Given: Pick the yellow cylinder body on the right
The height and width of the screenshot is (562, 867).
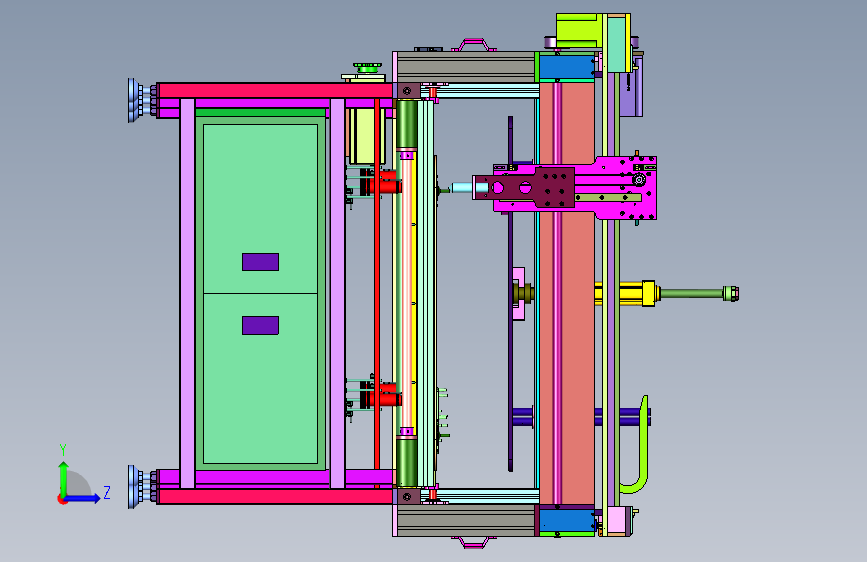Looking at the screenshot, I should (x=625, y=293).
